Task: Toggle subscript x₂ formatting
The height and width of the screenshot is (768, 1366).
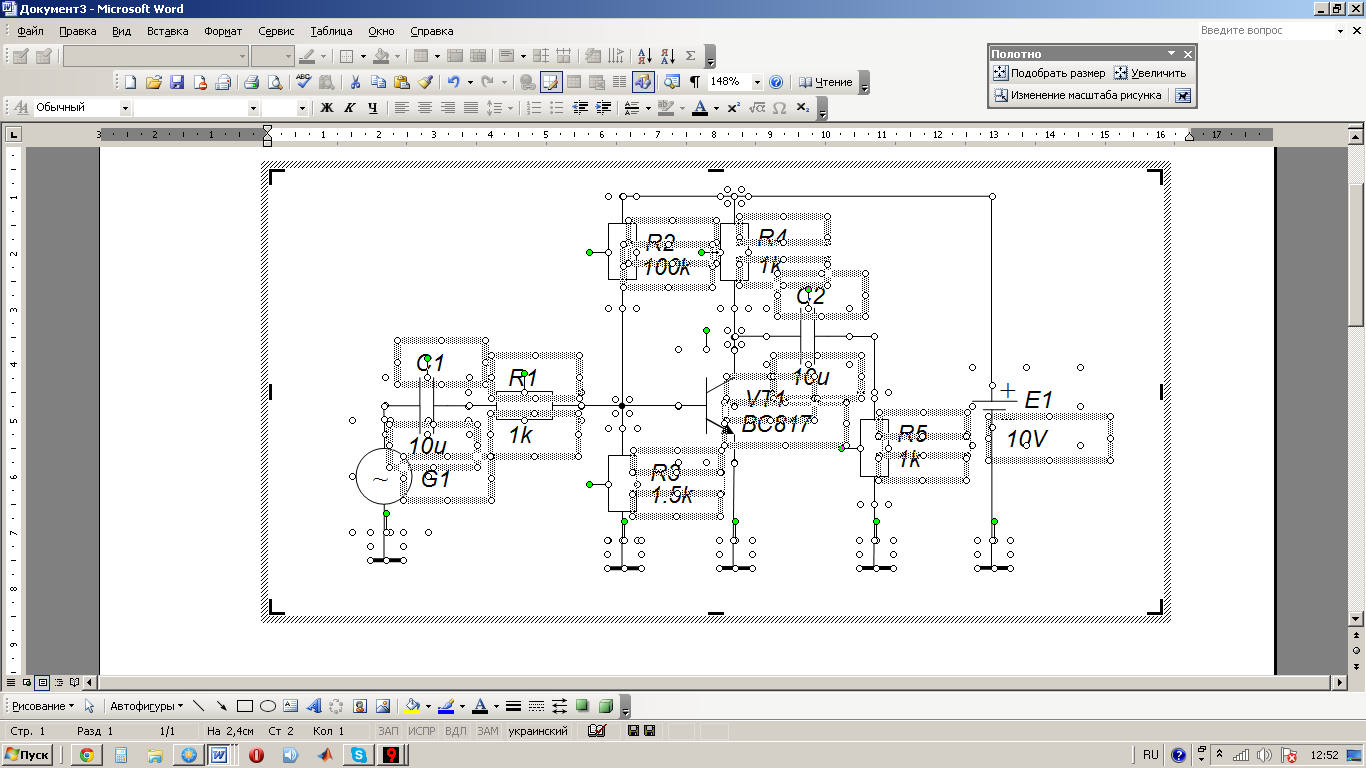Action: pyautogui.click(x=802, y=108)
